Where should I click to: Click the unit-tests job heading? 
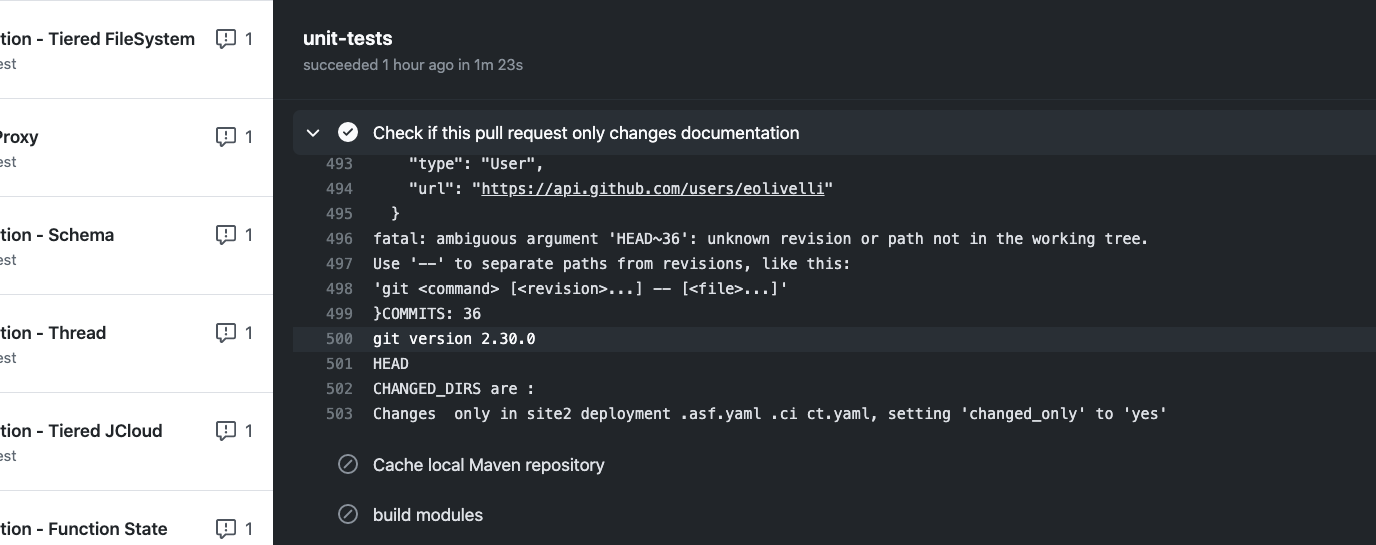point(348,39)
